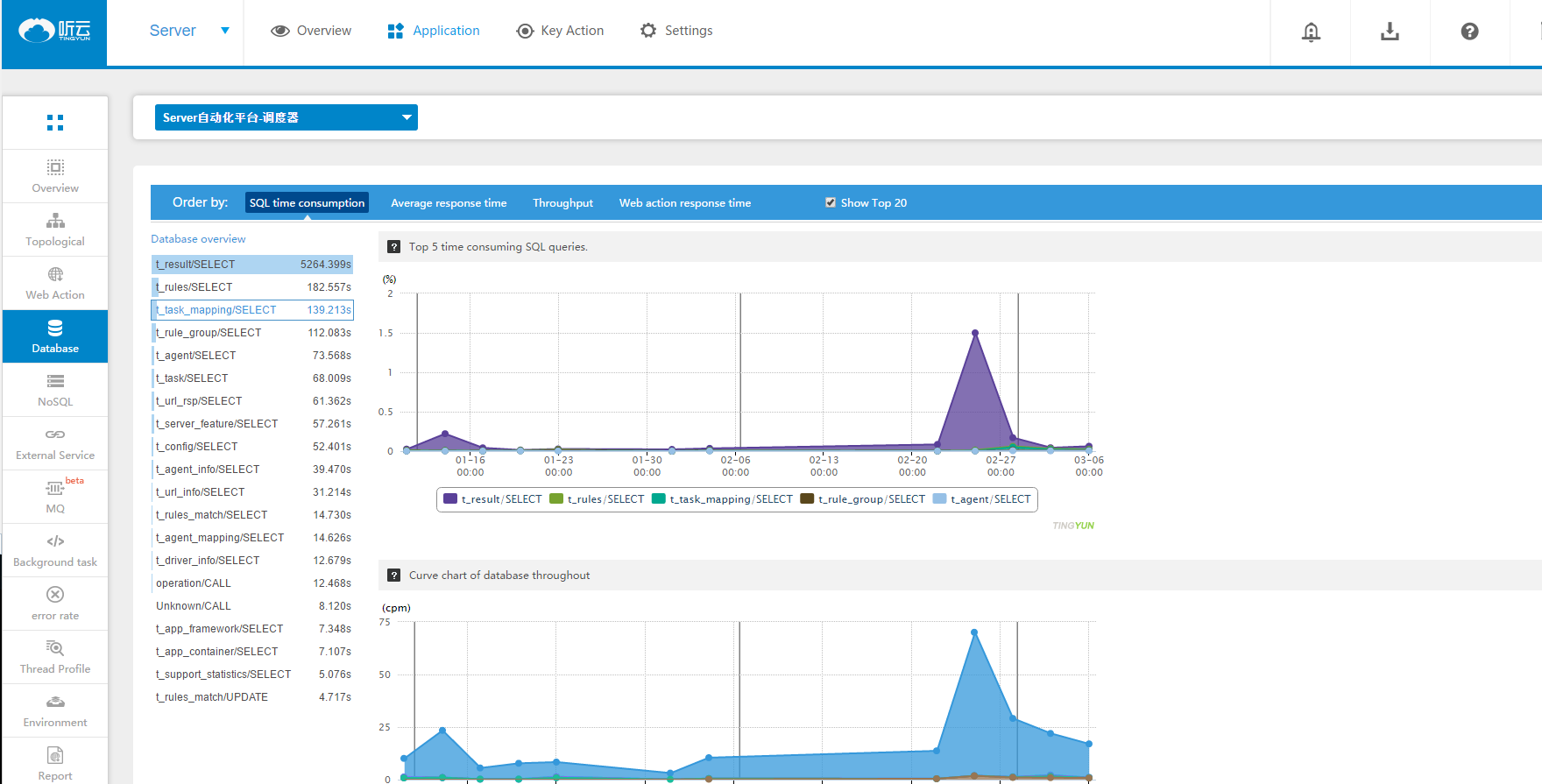Open Topological view in sidebar
Image resolution: width=1542 pixels, height=784 pixels.
coord(55,230)
